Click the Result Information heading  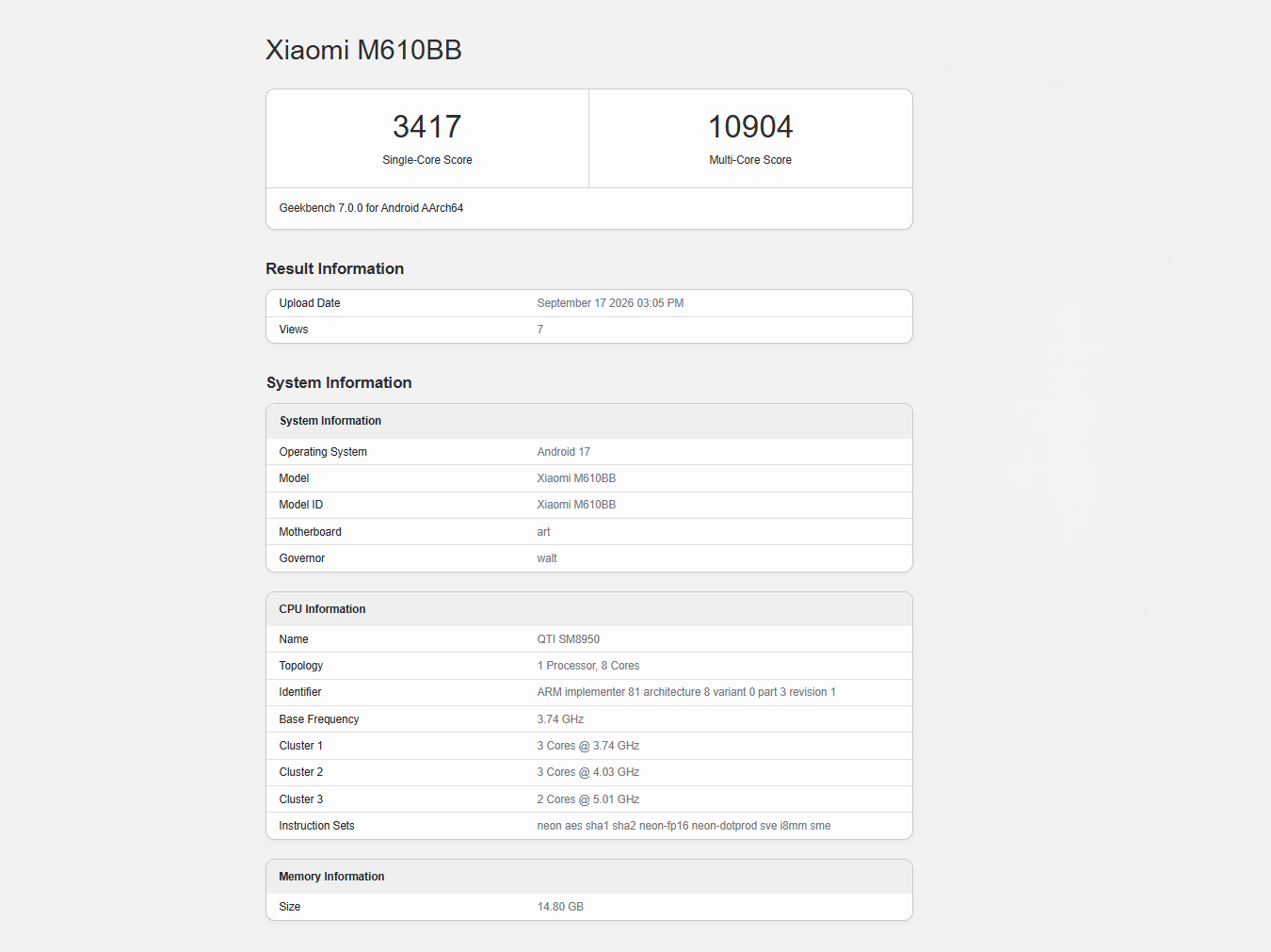pos(335,268)
